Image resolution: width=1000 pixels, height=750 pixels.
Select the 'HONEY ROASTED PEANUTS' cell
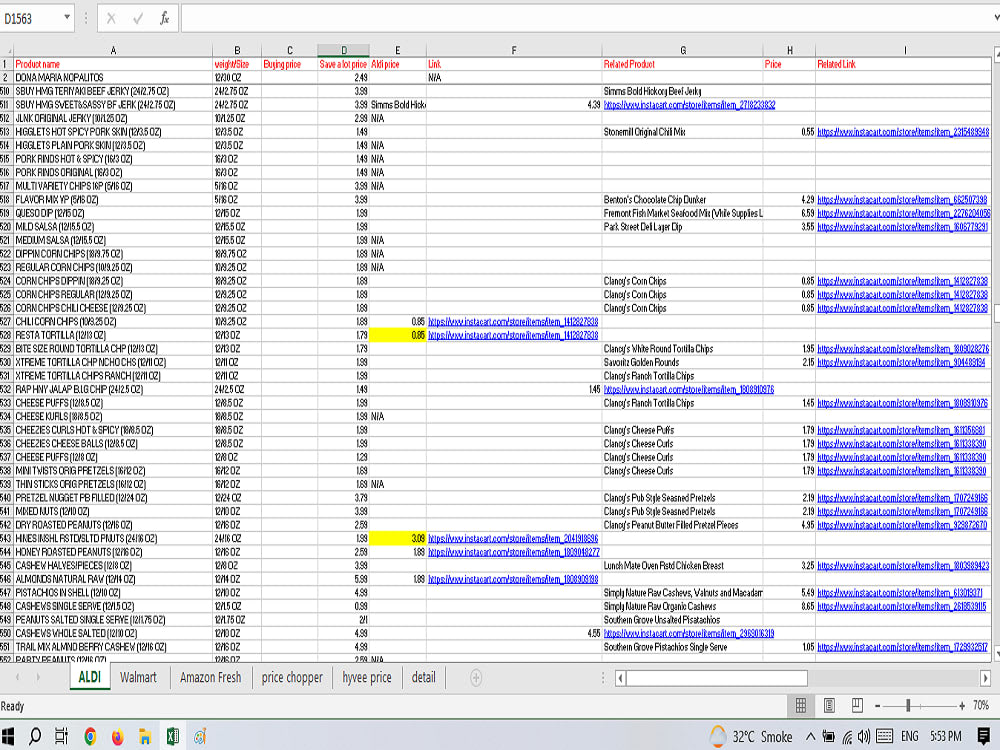113,552
